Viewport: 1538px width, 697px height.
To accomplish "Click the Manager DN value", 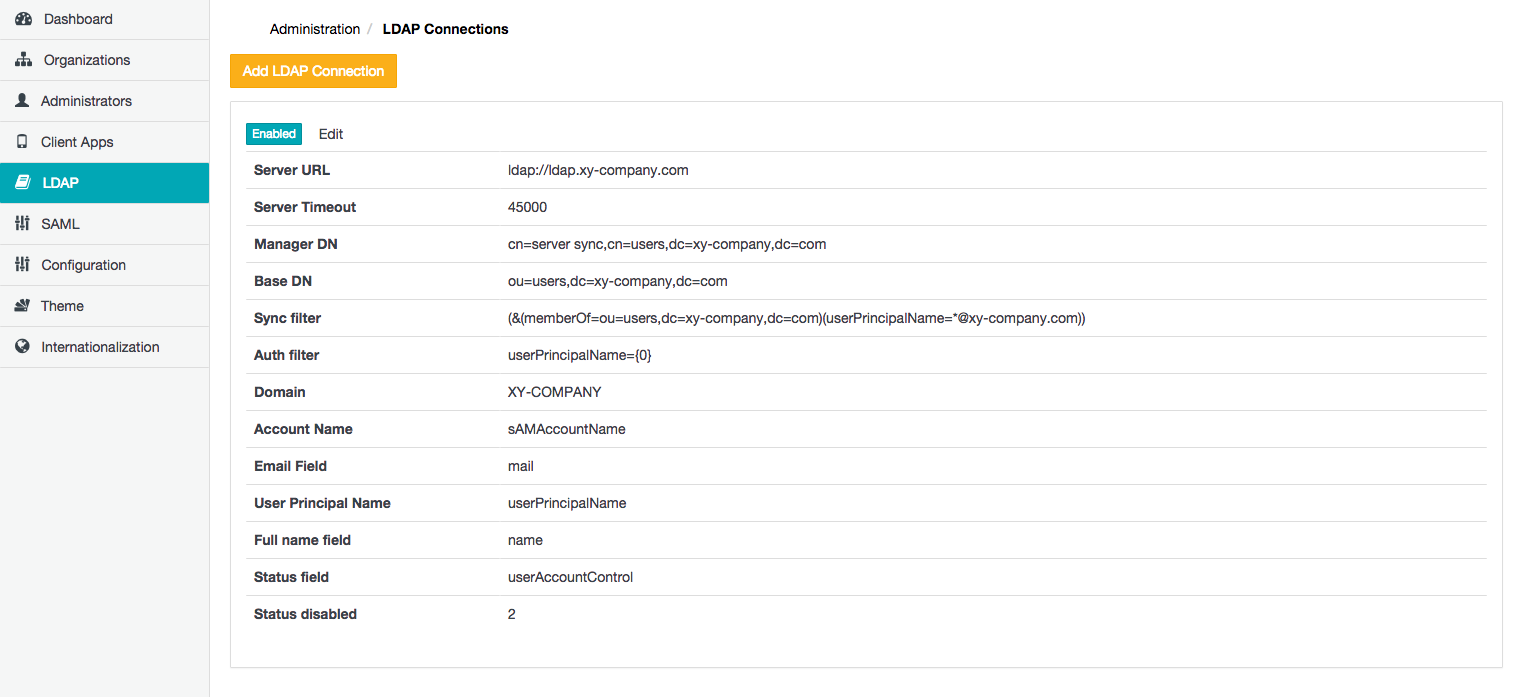I will (x=667, y=244).
